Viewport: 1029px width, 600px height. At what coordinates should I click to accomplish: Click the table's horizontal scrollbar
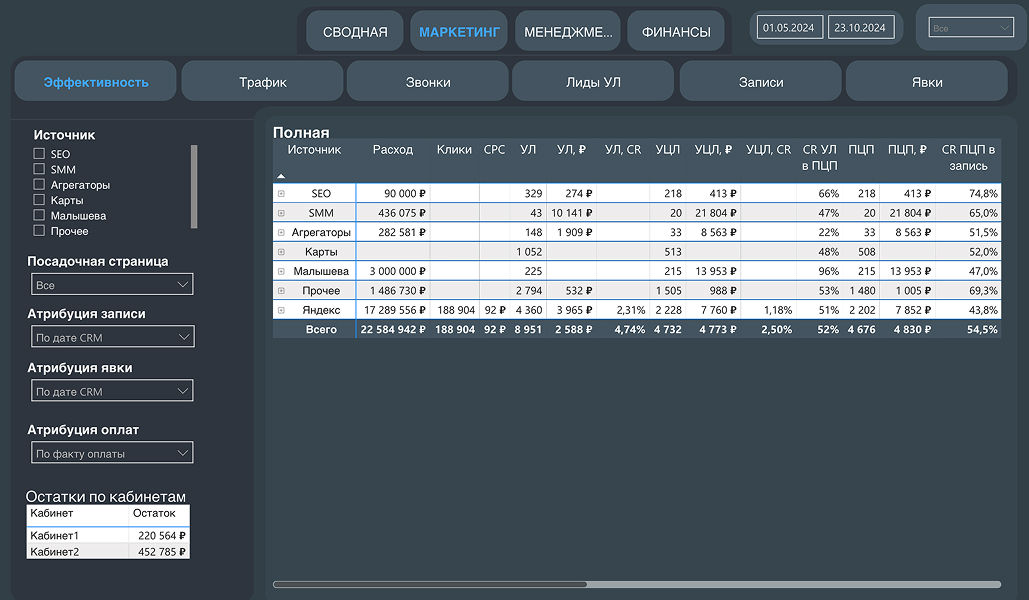pos(430,584)
